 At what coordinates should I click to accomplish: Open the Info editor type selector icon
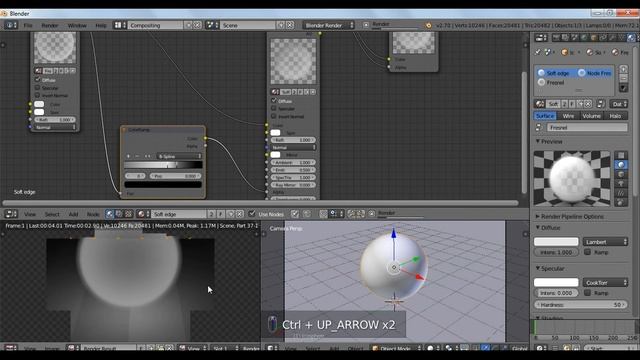(10, 25)
